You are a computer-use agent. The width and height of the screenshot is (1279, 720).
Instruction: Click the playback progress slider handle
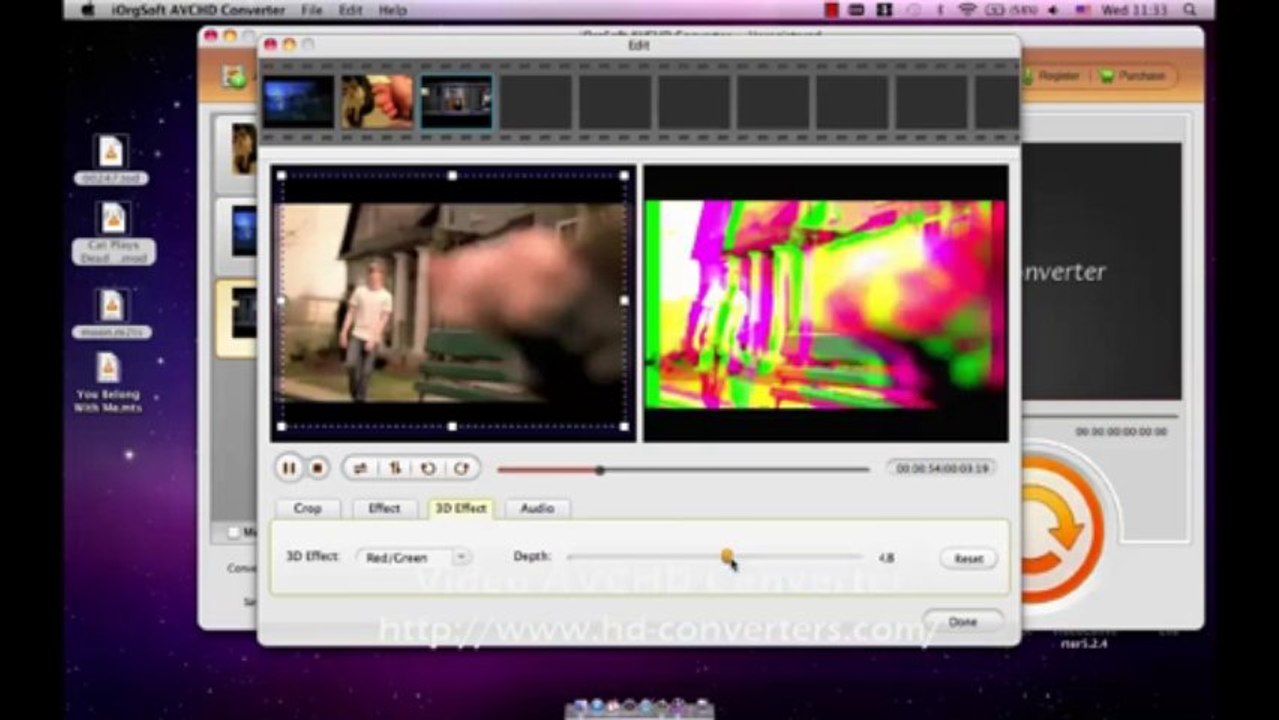point(600,470)
